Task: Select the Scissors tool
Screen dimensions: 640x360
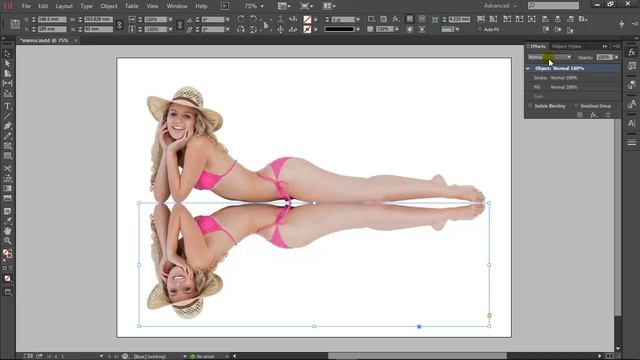Action: click(7, 168)
